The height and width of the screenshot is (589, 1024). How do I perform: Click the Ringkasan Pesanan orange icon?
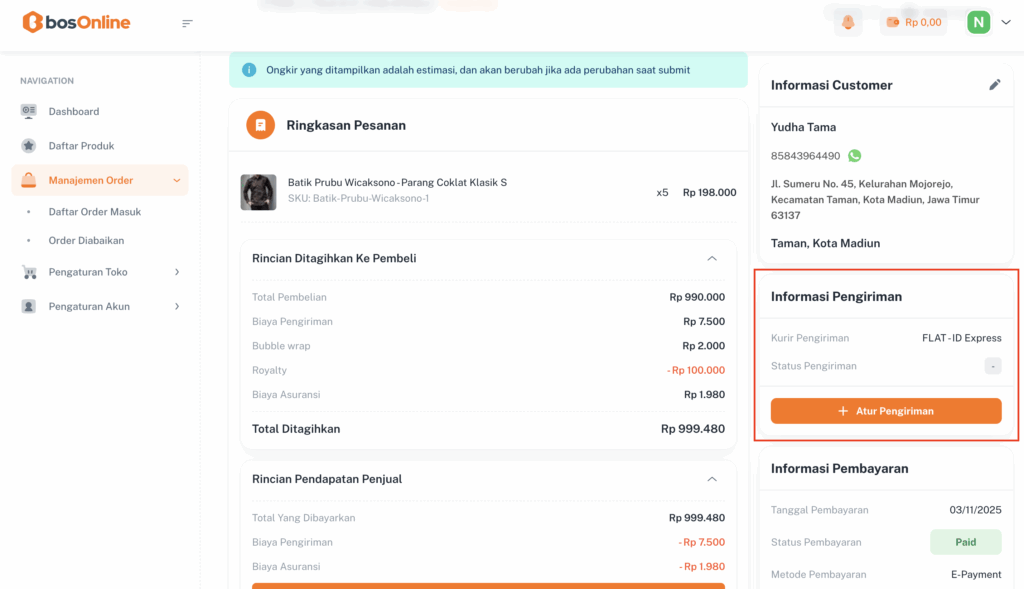click(x=260, y=125)
